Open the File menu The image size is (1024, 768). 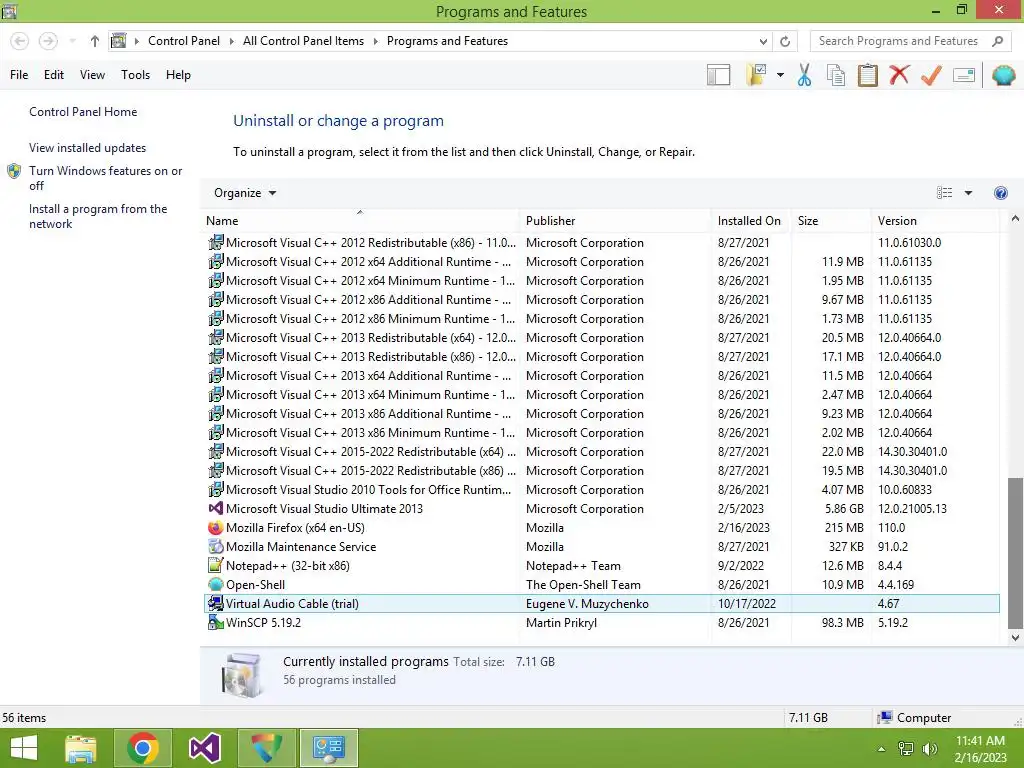pyautogui.click(x=19, y=75)
